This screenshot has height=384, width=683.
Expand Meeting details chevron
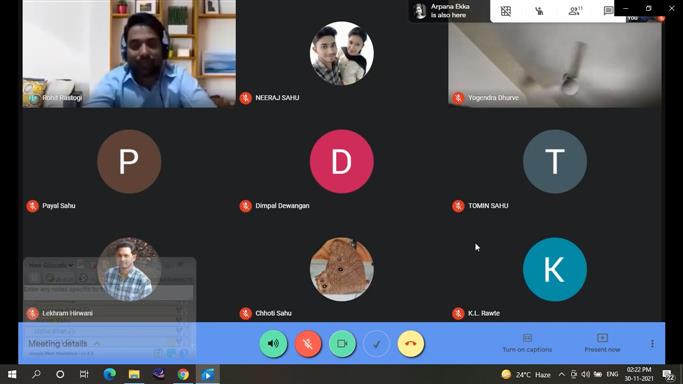(97, 344)
